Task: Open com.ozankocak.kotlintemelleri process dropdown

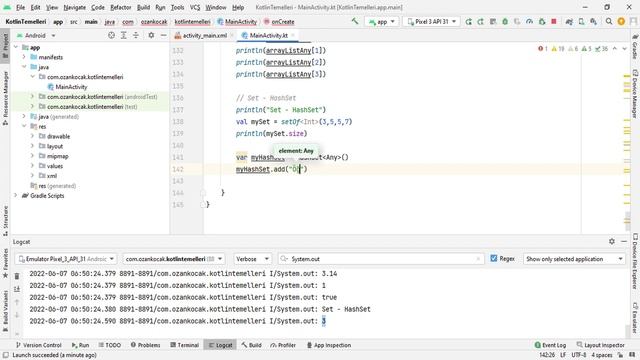Action: tap(174, 259)
